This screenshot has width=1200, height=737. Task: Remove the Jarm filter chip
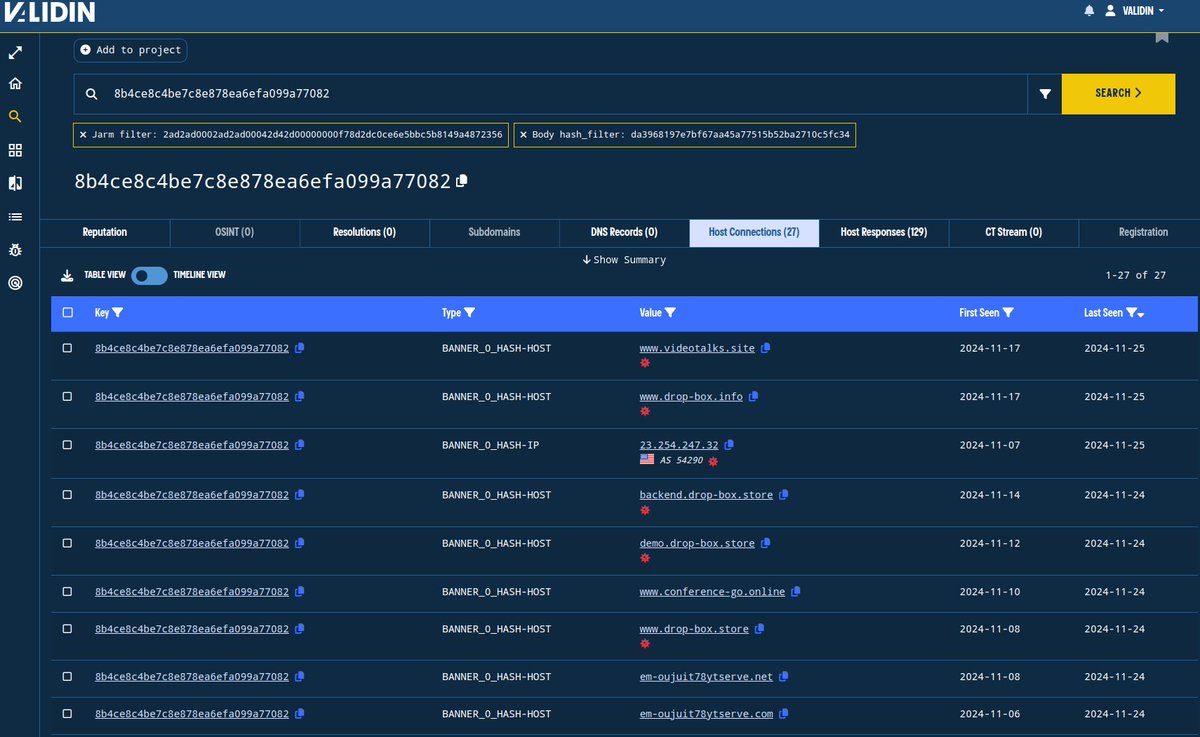click(x=84, y=134)
